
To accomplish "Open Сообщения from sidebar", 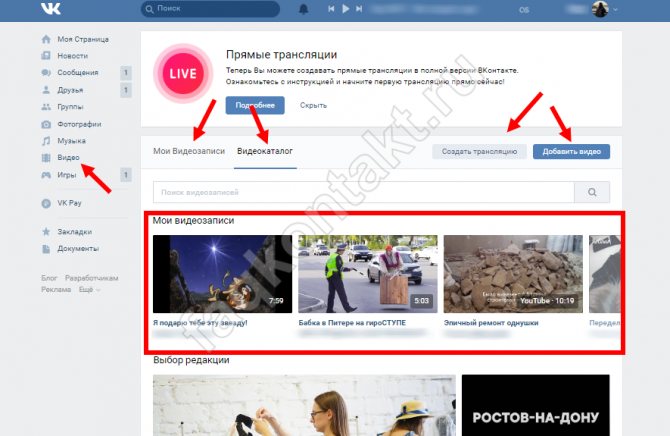I will tap(78, 73).
